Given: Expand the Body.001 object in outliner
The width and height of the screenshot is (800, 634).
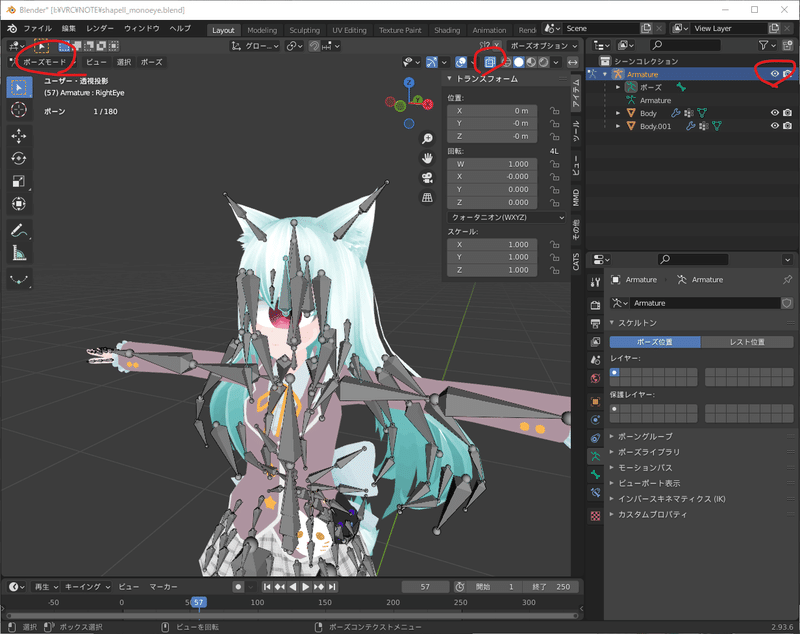Looking at the screenshot, I should tap(618, 125).
